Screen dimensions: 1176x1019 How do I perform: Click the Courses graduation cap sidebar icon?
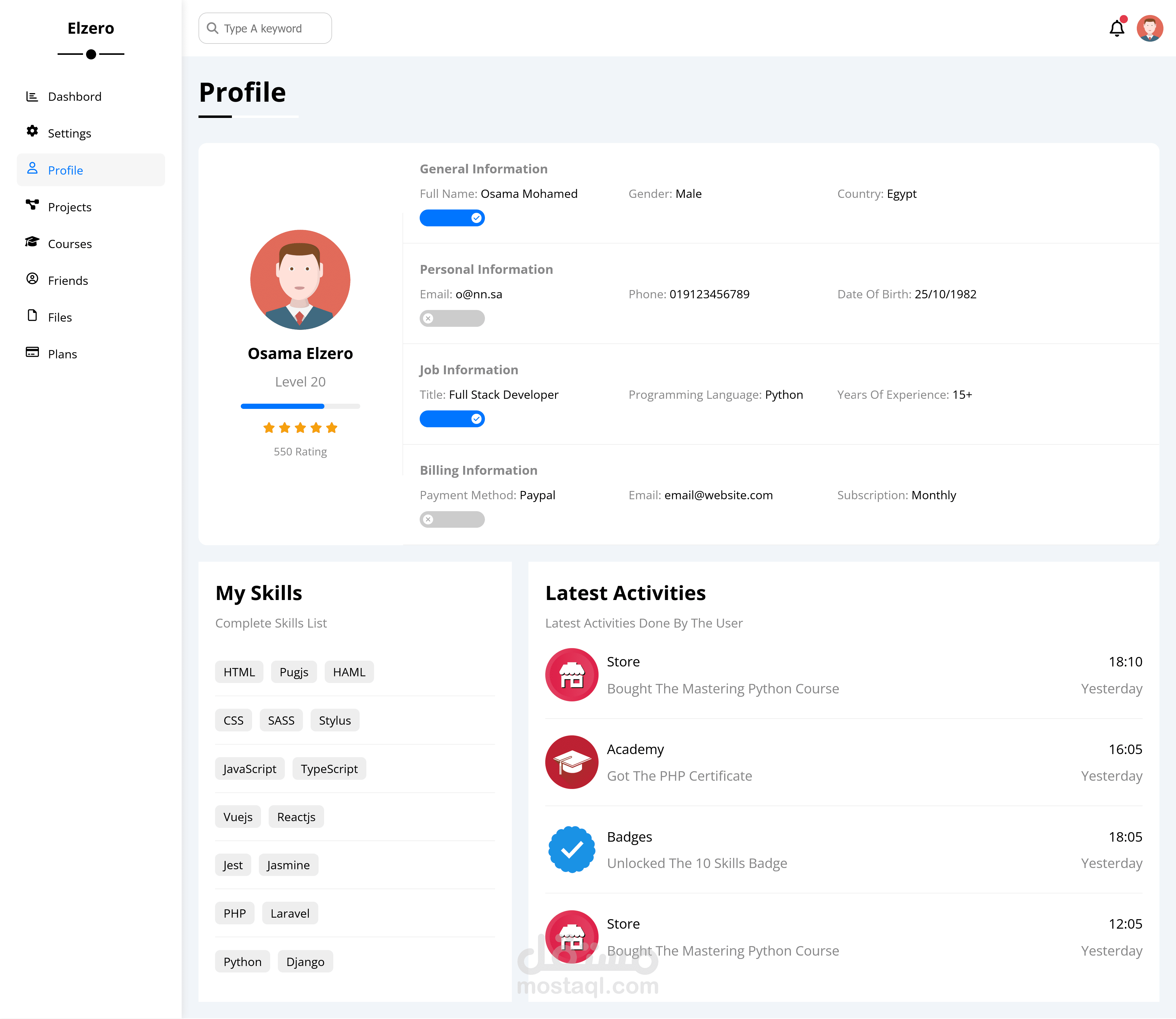(x=32, y=242)
